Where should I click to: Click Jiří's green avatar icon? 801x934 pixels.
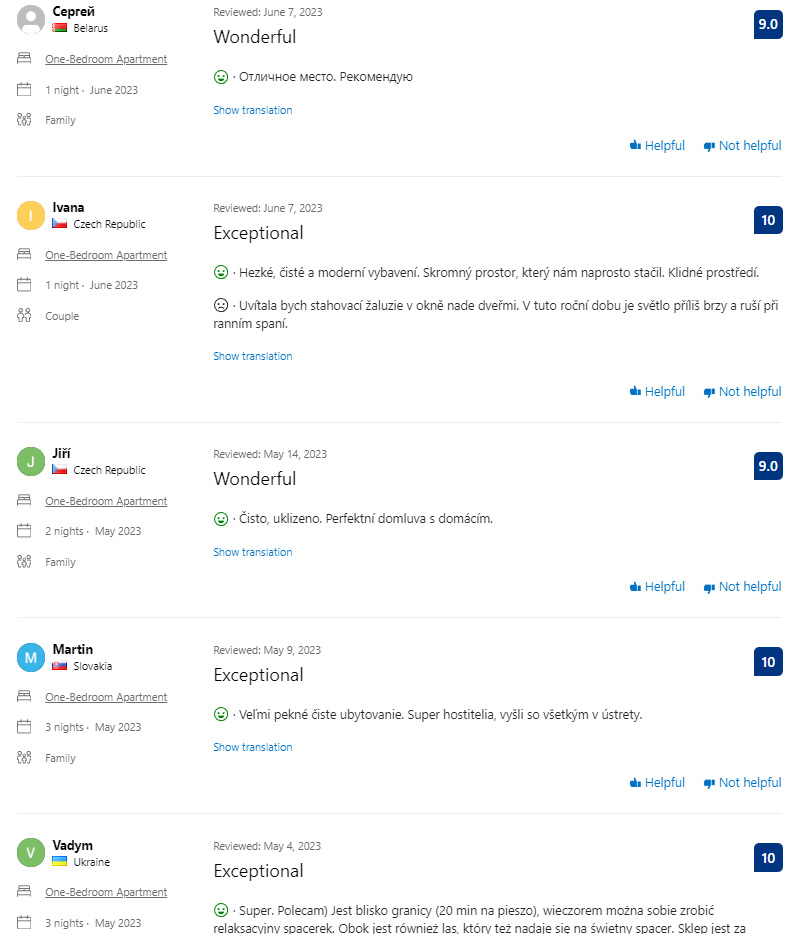point(32,462)
